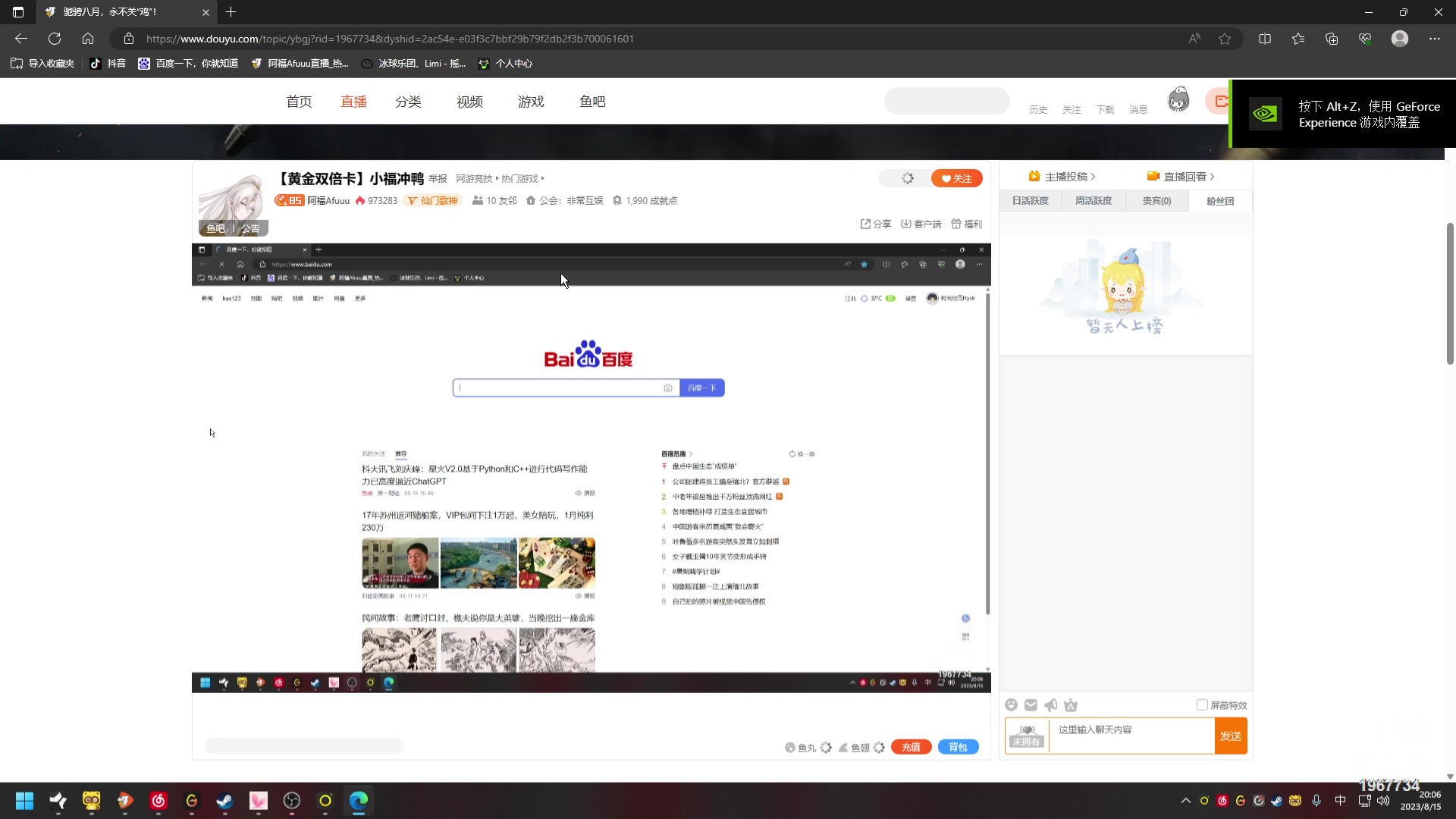
Task: Open the emoji picker in chat
Action: pyautogui.click(x=1011, y=705)
